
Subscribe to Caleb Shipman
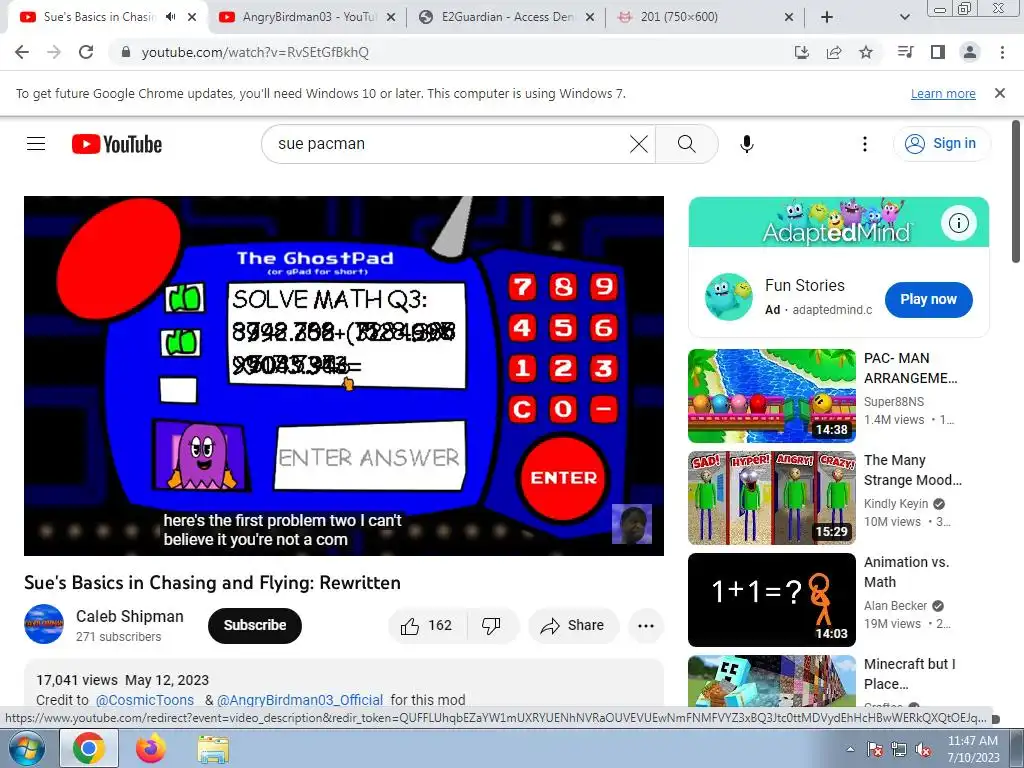255,625
